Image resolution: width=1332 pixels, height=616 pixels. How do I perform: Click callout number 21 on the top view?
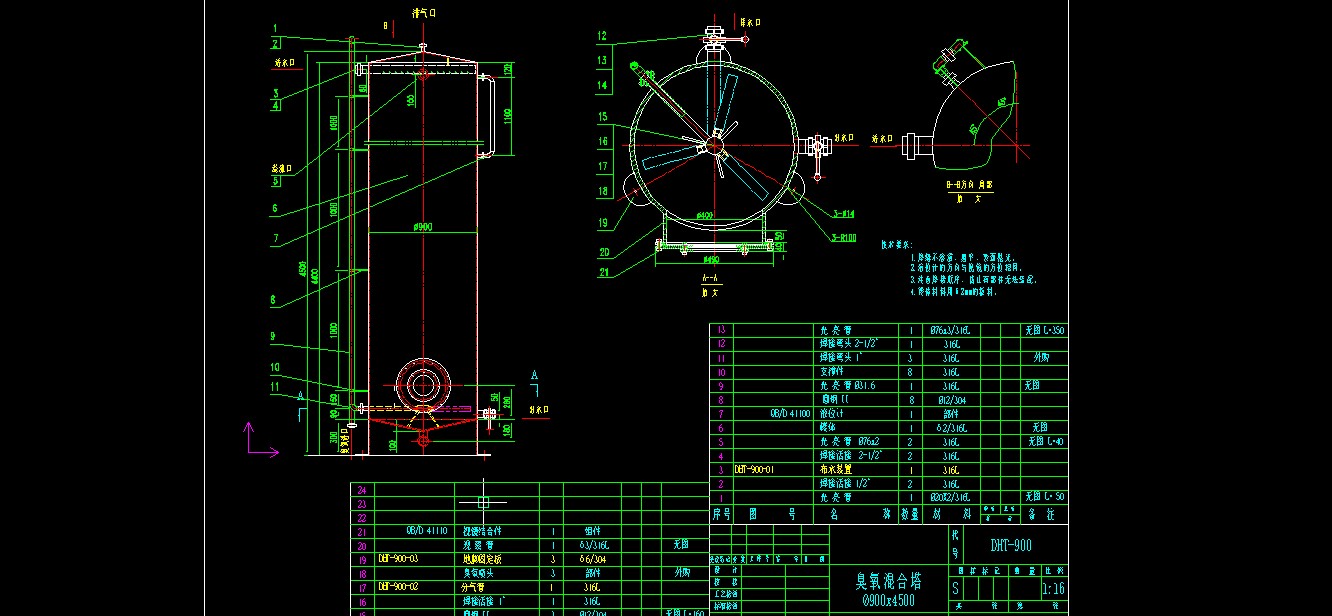(x=603, y=272)
